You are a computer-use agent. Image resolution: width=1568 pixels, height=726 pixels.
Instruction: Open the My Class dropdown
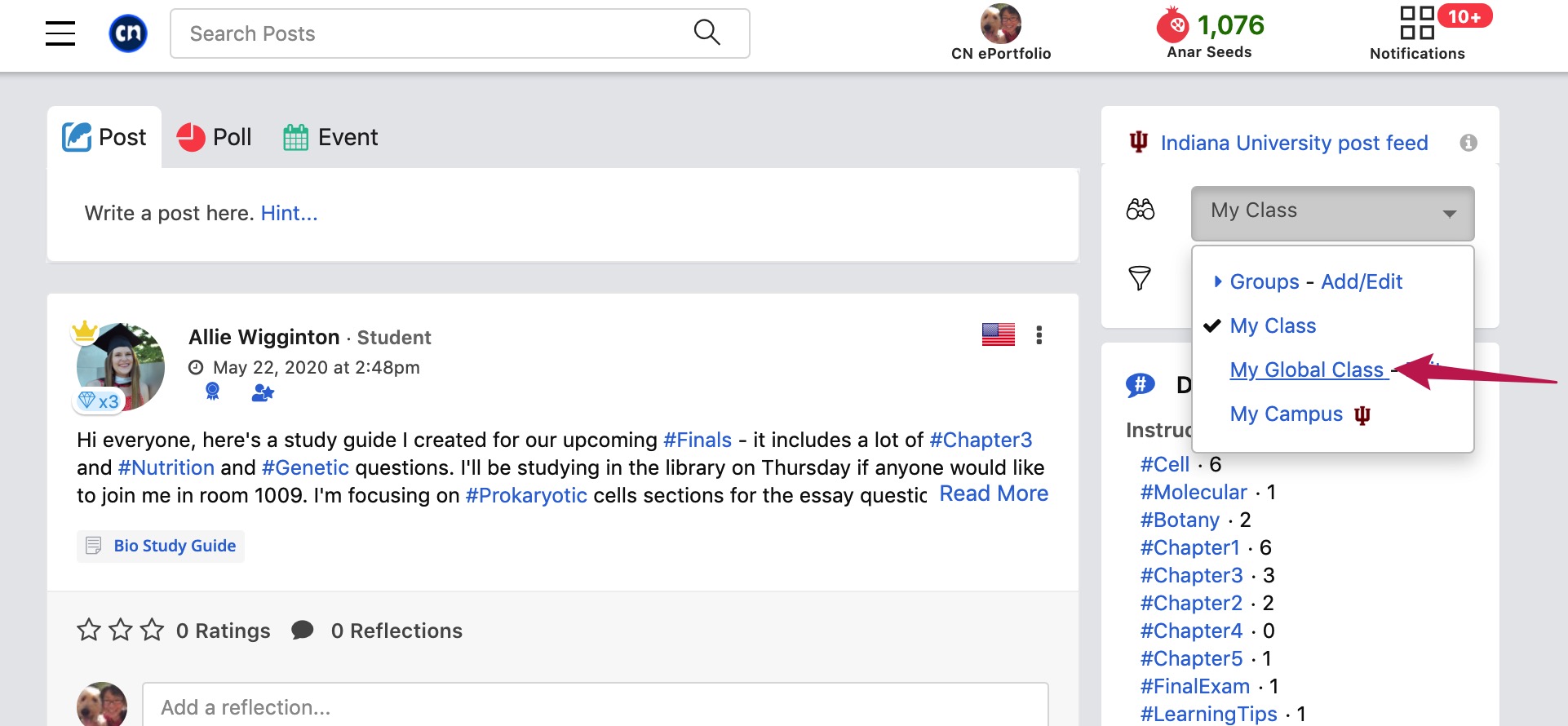pyautogui.click(x=1332, y=213)
